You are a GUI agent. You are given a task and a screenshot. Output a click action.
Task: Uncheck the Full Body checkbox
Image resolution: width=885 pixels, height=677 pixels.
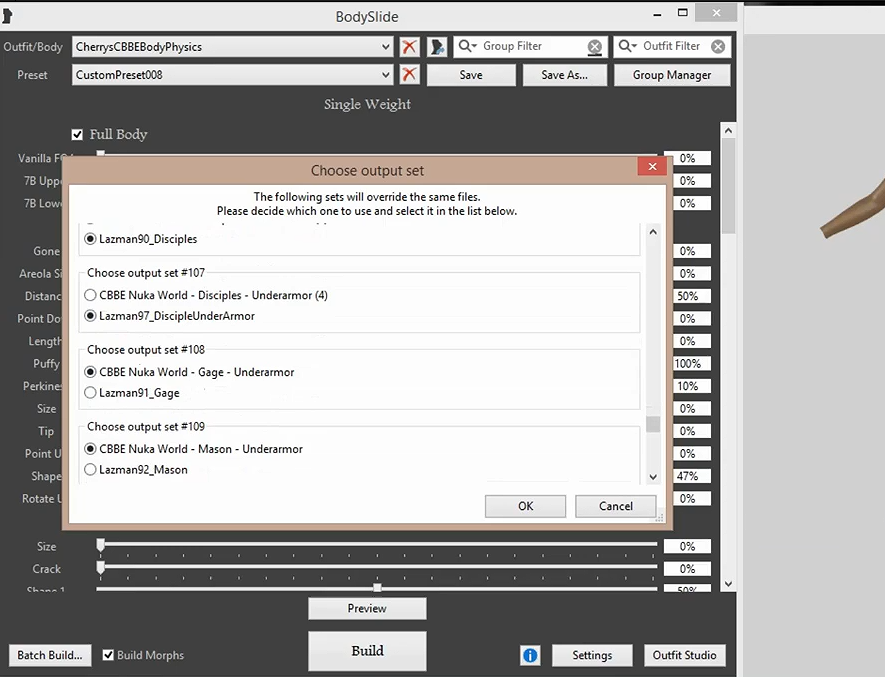coord(78,134)
